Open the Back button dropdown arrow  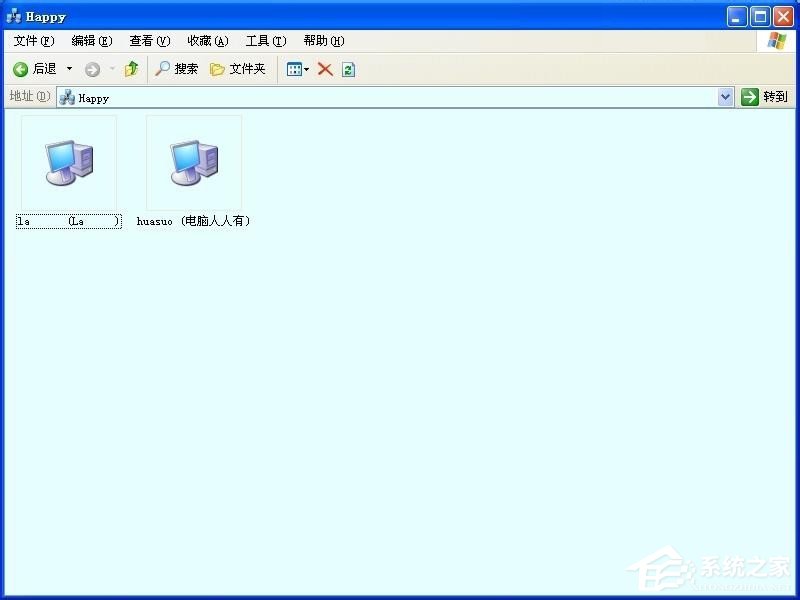pyautogui.click(x=69, y=69)
